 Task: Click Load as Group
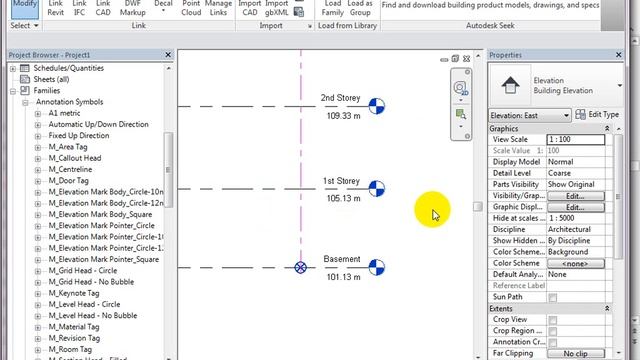click(x=360, y=8)
